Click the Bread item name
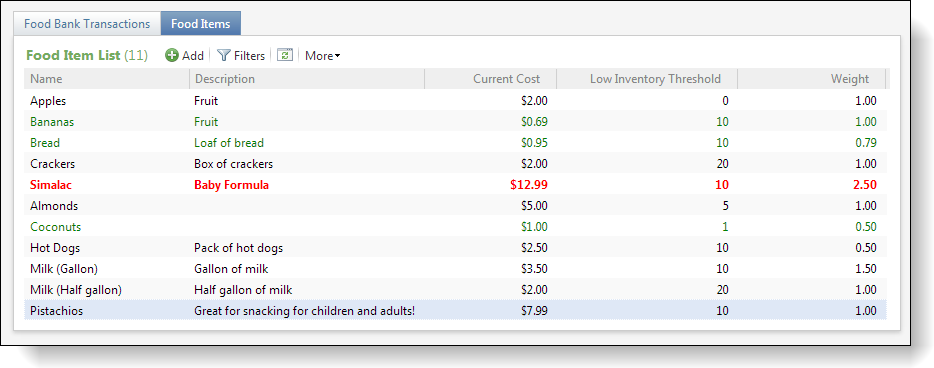This screenshot has width=934, height=368. 45,143
